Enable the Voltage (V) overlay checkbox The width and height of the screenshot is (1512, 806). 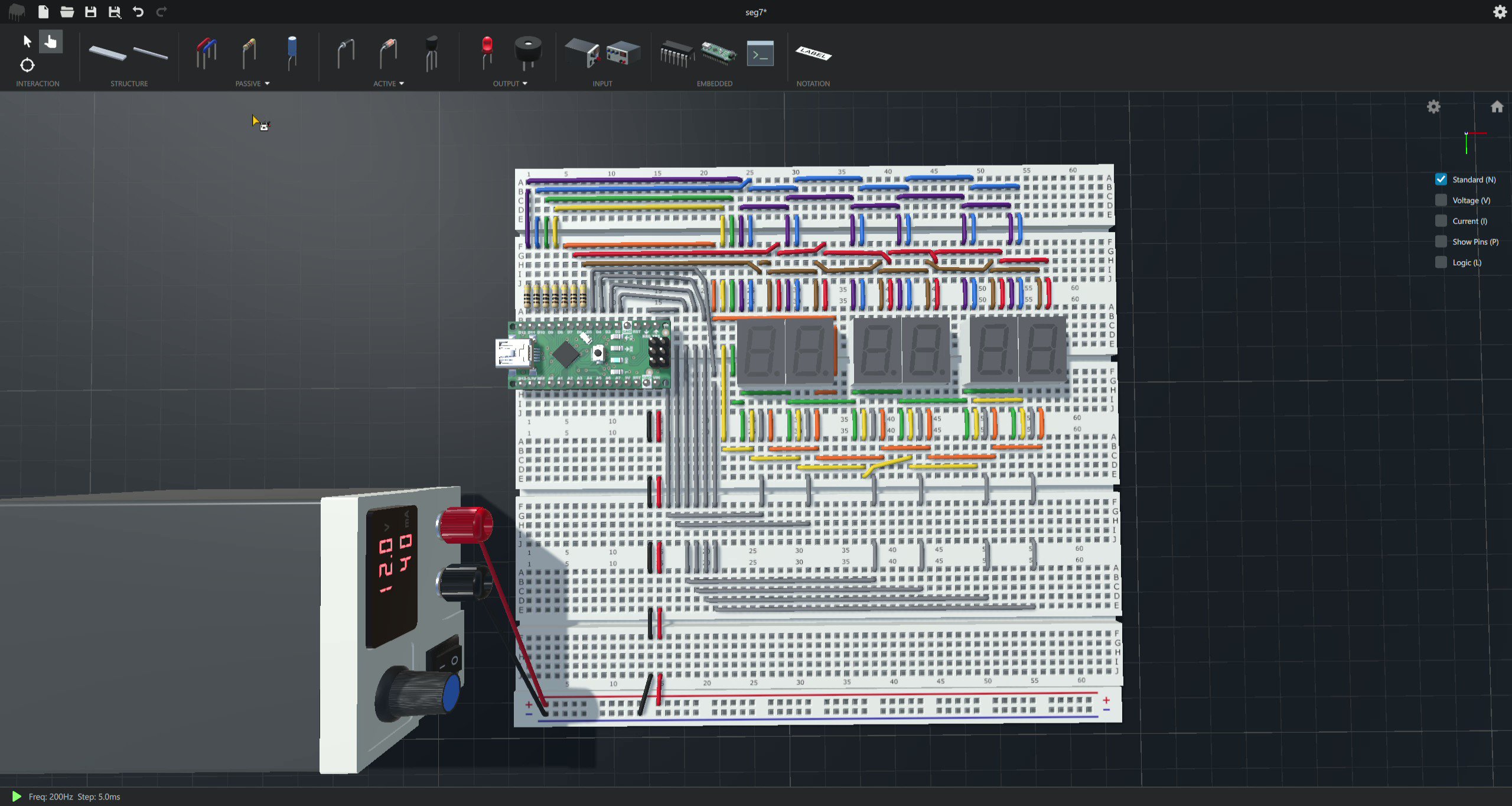[1441, 200]
